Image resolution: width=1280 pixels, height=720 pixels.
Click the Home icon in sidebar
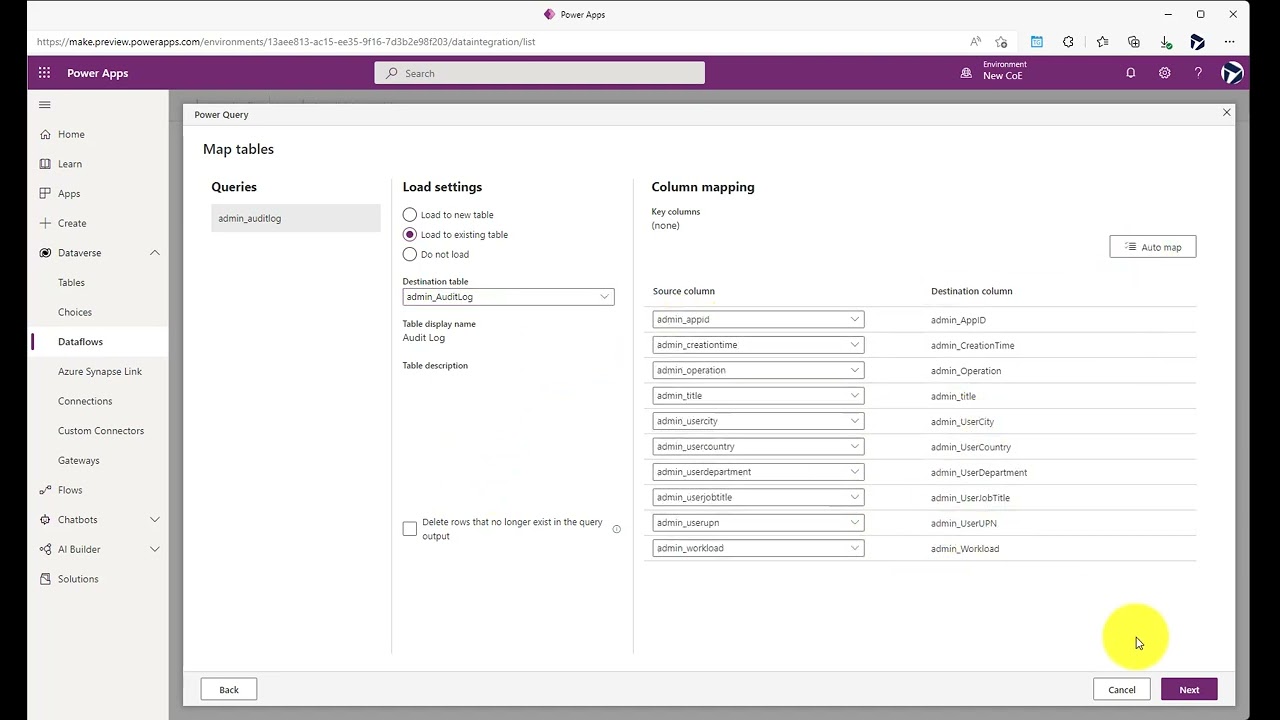pyautogui.click(x=45, y=134)
